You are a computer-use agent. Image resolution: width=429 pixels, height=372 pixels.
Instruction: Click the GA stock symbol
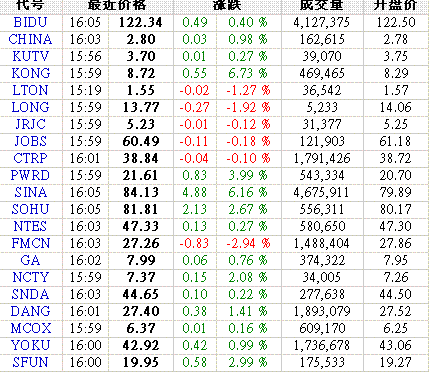[x=30, y=260]
